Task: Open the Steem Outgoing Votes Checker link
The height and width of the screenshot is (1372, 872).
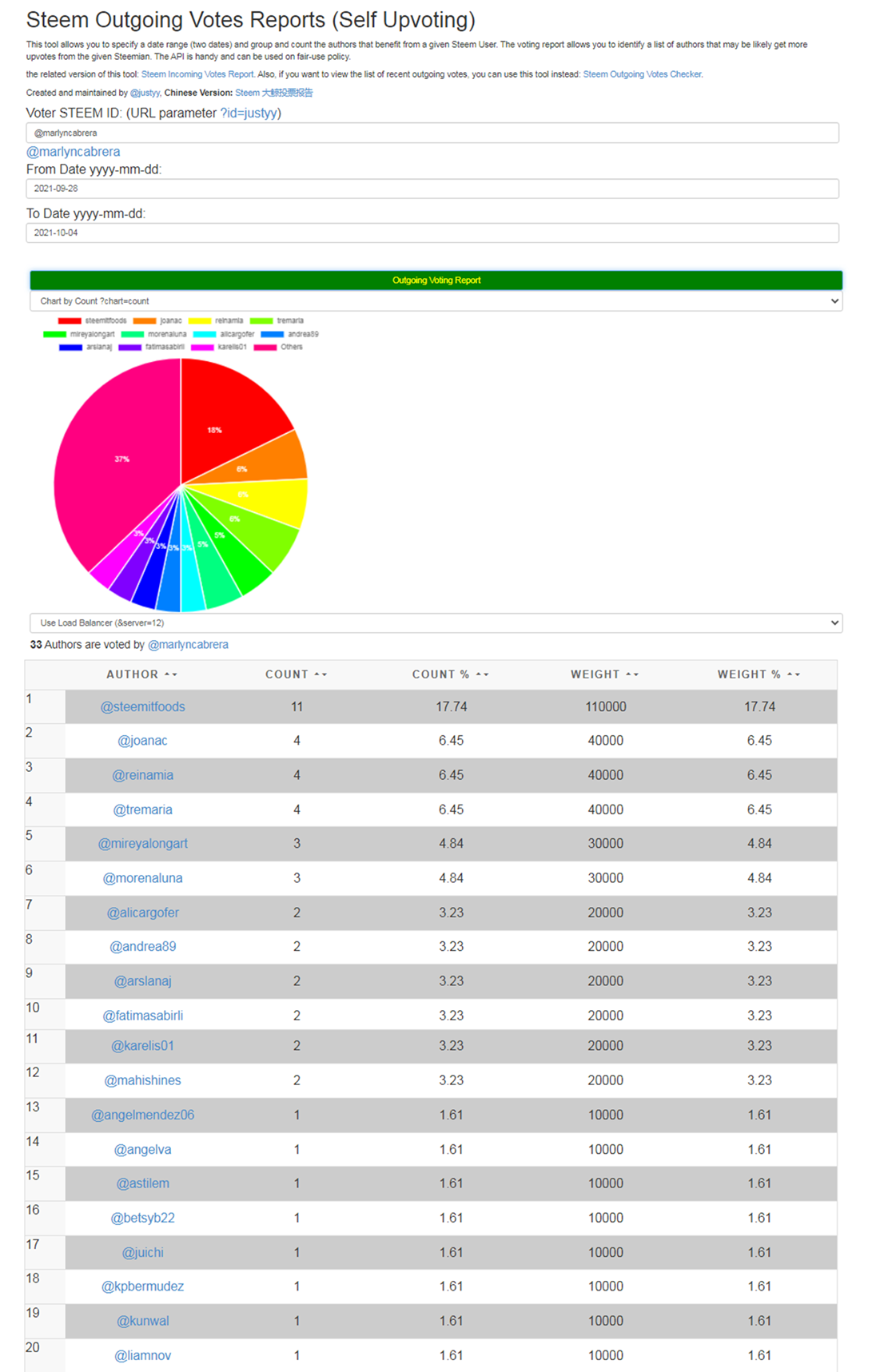Action: pyautogui.click(x=642, y=74)
